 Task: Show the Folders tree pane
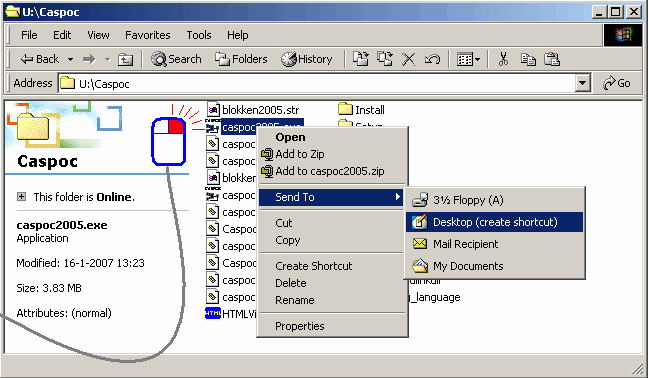pyautogui.click(x=241, y=59)
